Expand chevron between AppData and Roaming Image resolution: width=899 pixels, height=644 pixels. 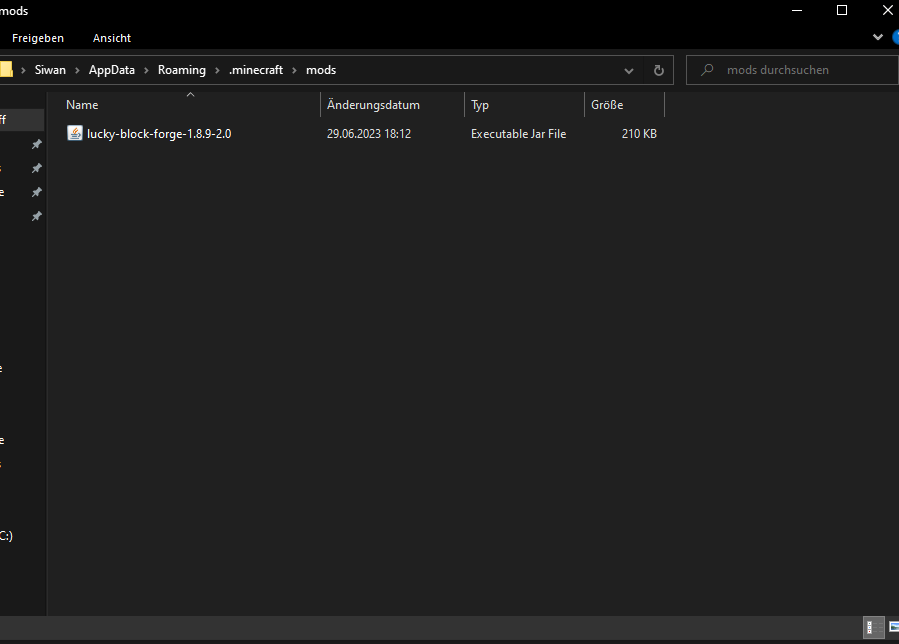coord(146,71)
